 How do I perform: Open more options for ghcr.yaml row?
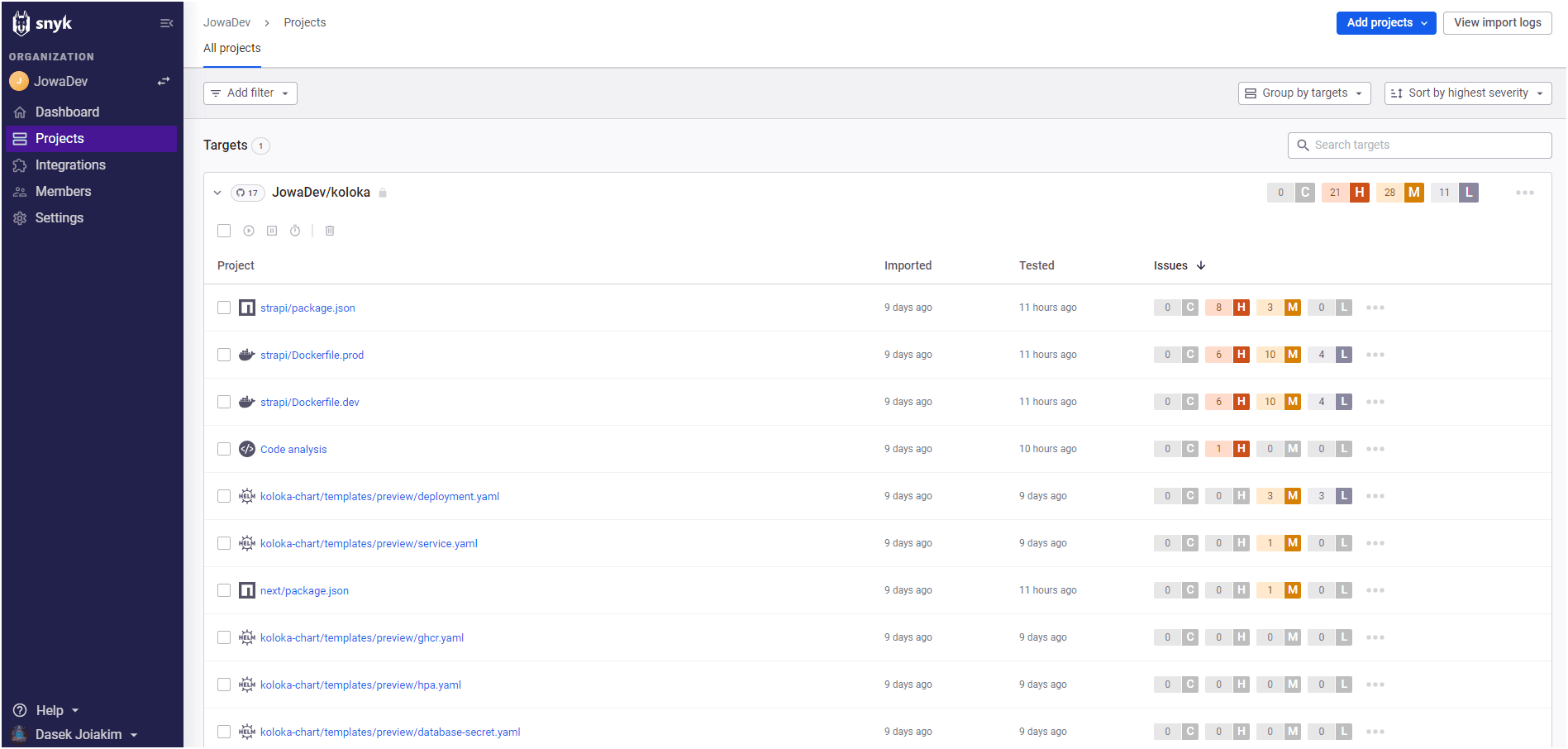click(x=1375, y=637)
